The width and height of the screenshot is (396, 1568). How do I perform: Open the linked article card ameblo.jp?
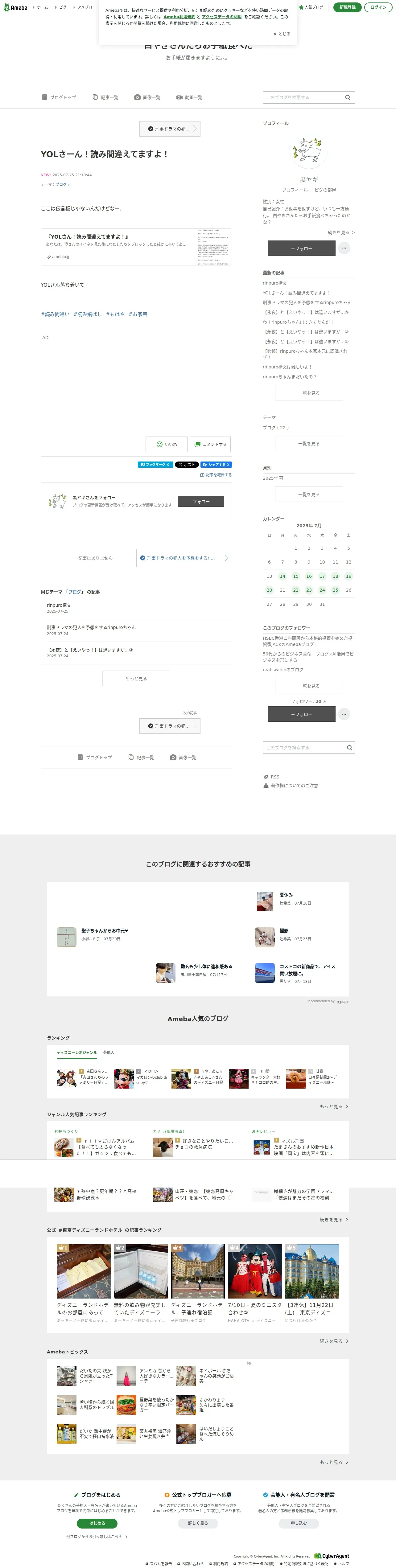[136, 247]
